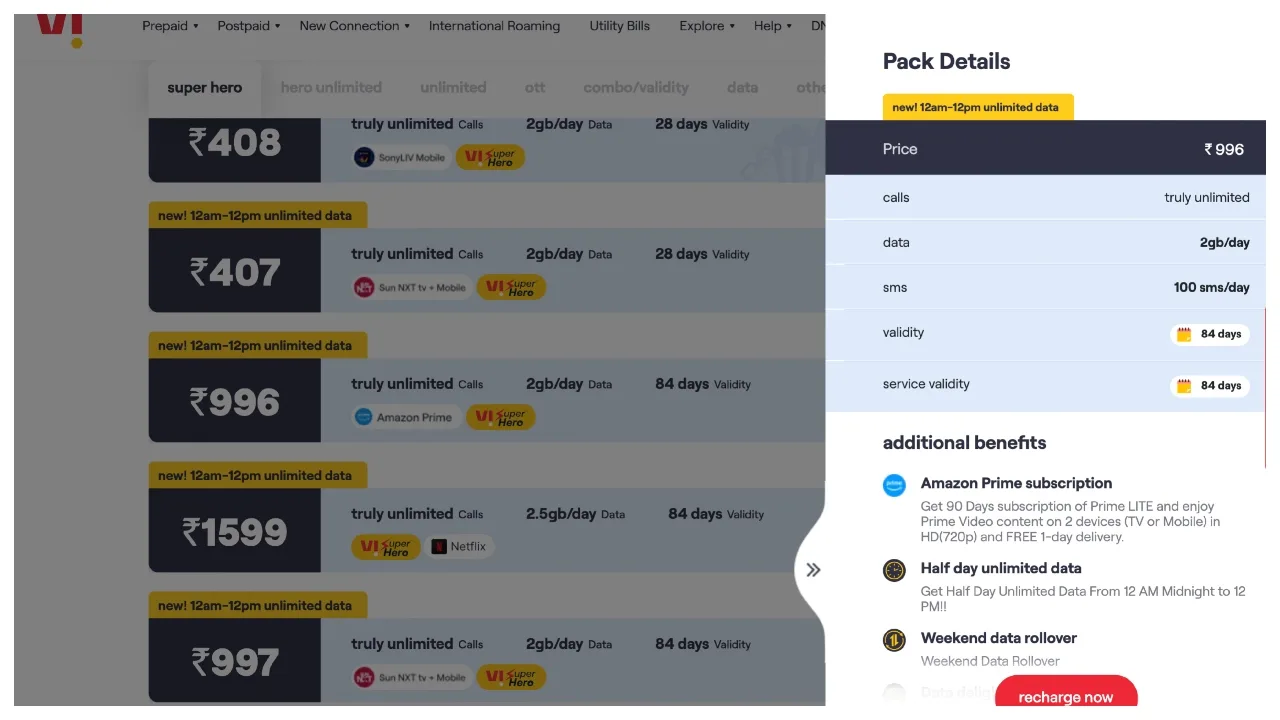Click Amazon Prime badge on ₹996 plan
The height and width of the screenshot is (720, 1280).
(405, 417)
